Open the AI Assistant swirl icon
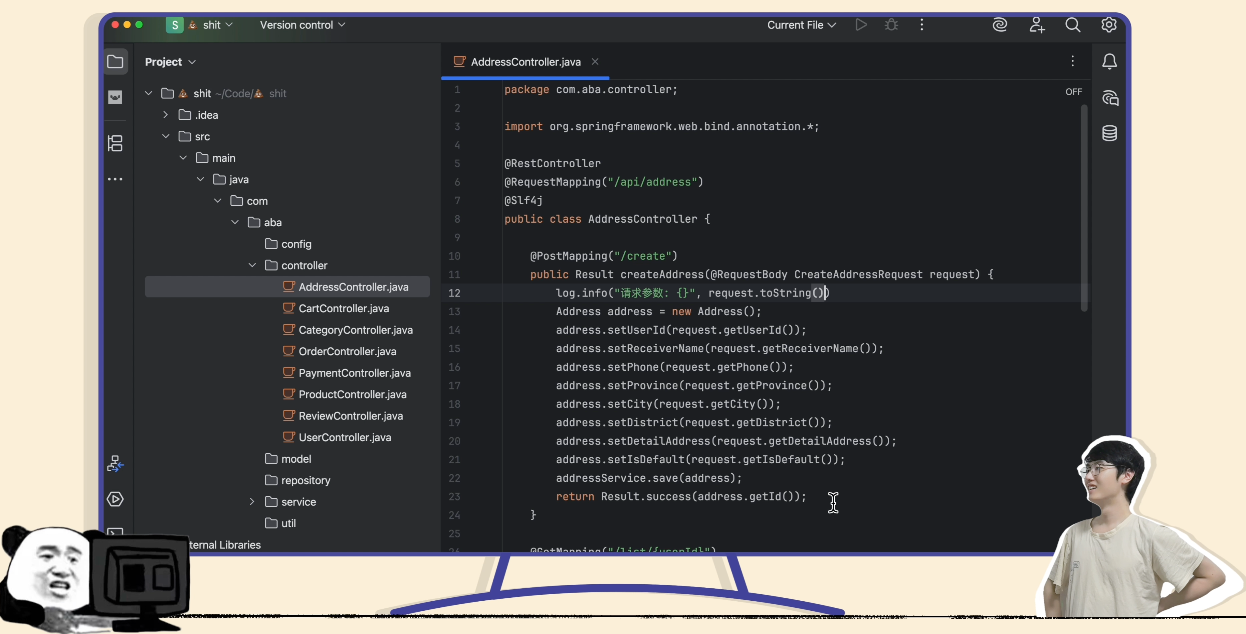 tap(999, 25)
